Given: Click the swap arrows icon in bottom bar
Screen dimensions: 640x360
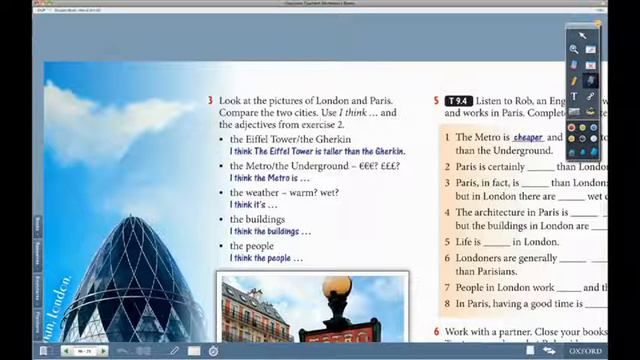Looking at the screenshot, I should pos(549,351).
